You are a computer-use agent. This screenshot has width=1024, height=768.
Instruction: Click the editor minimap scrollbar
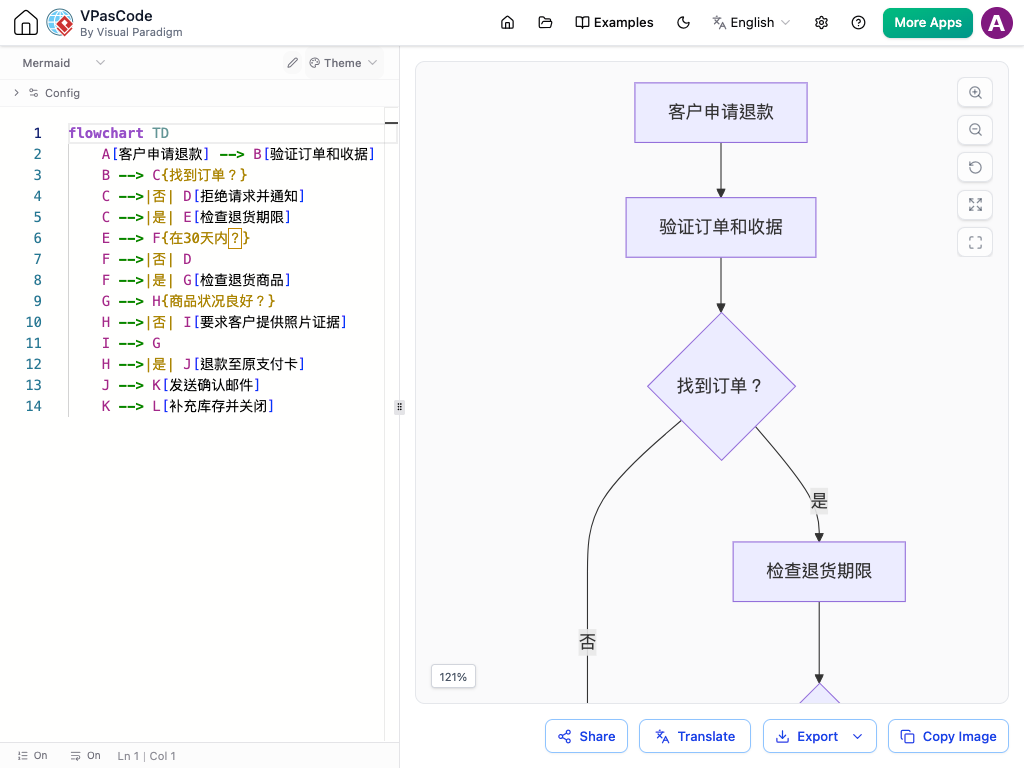pos(391,424)
